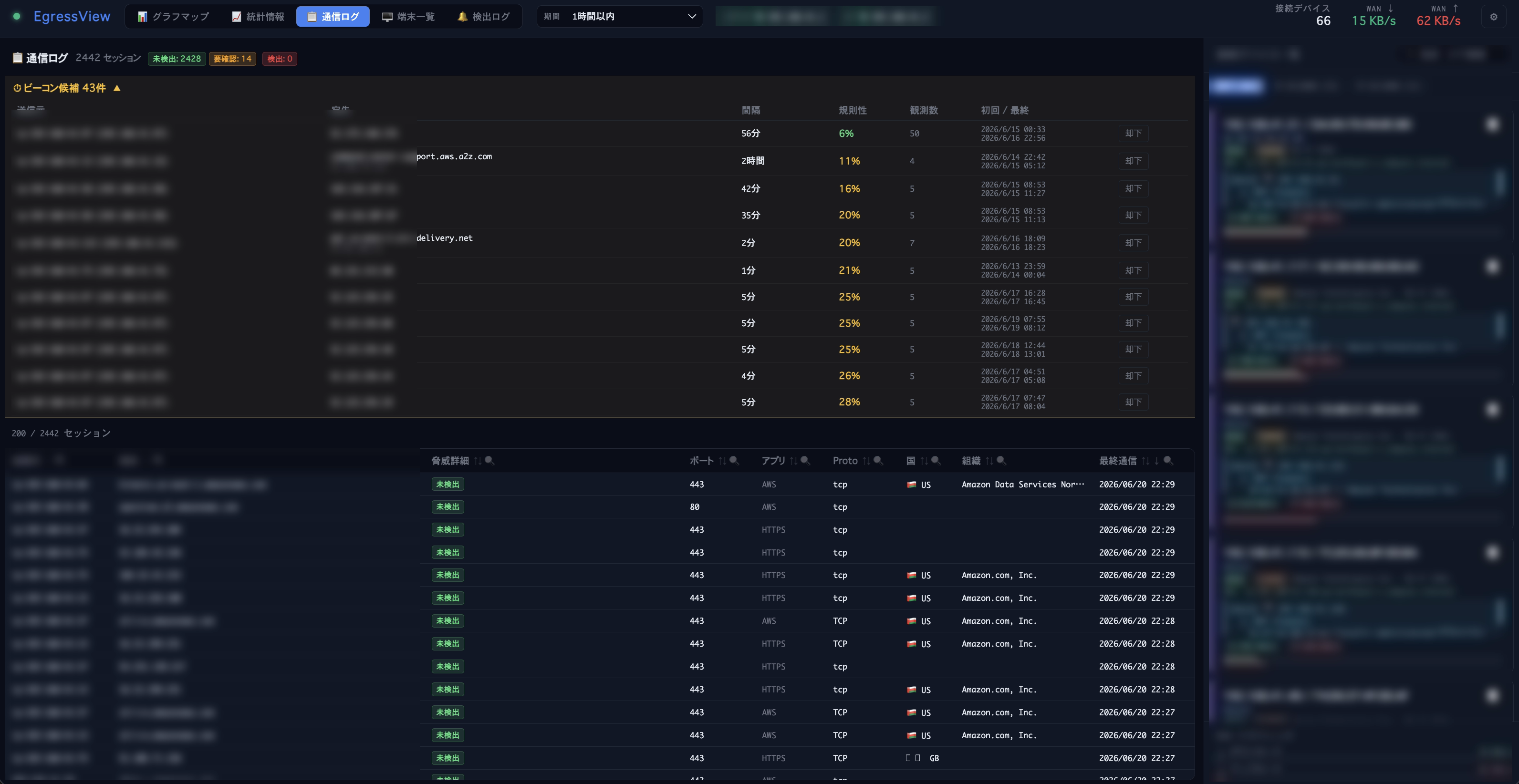Filter sessions by 検出: 0 badge
Viewport: 1519px width, 784px height.
(x=280, y=58)
